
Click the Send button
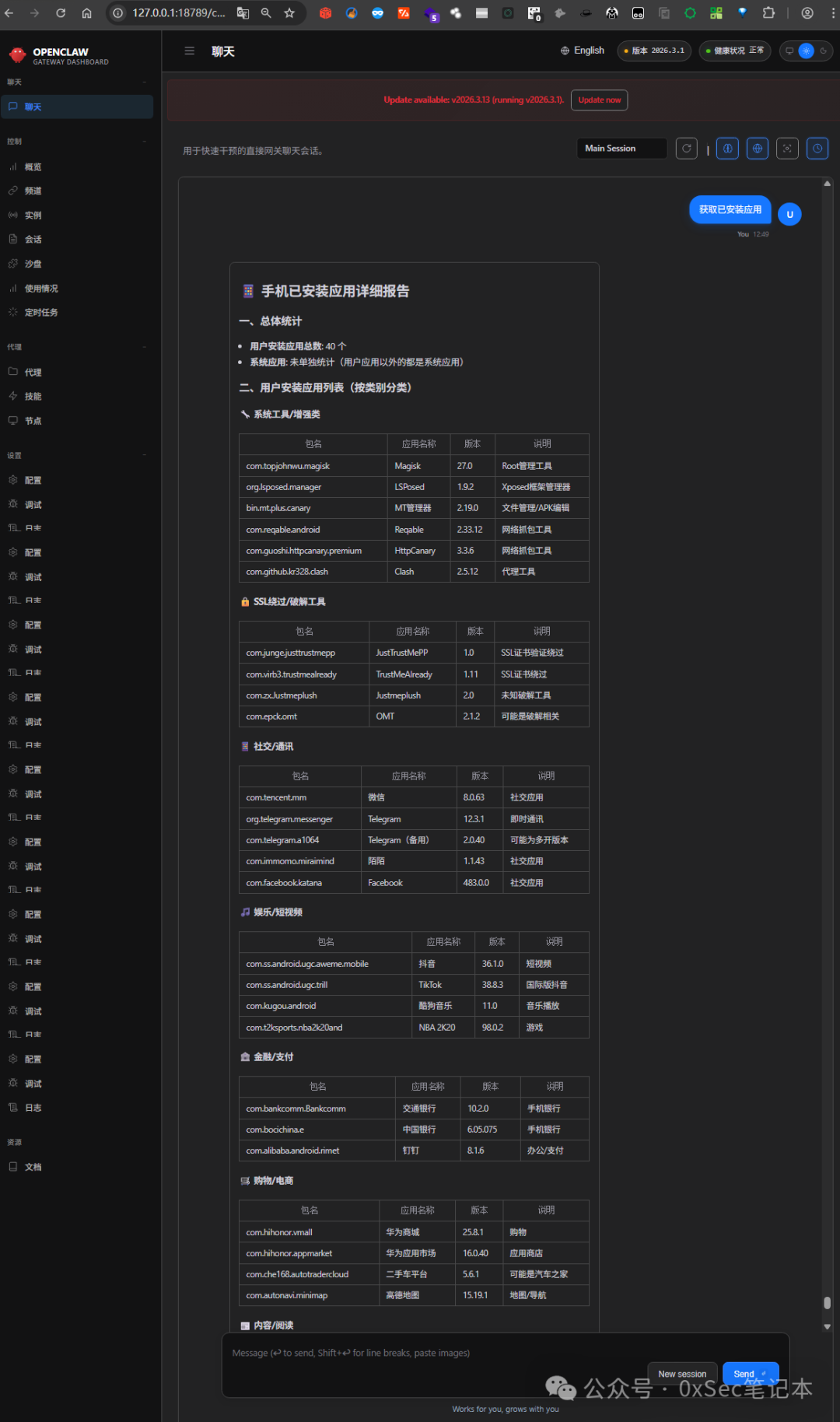click(x=751, y=1374)
